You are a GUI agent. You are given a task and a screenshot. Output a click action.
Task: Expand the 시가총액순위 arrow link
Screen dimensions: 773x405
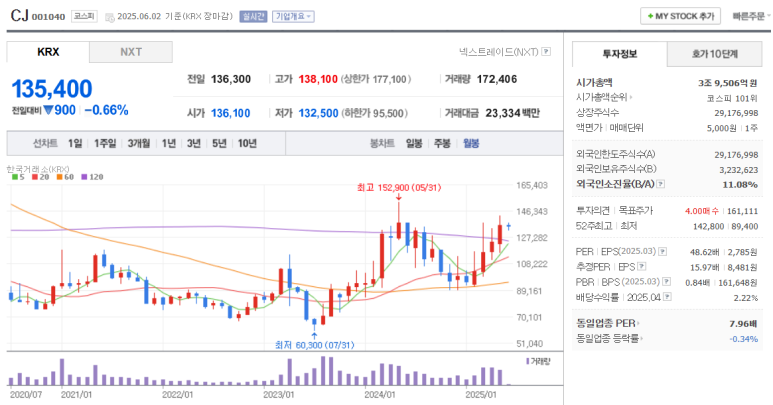pyautogui.click(x=604, y=98)
